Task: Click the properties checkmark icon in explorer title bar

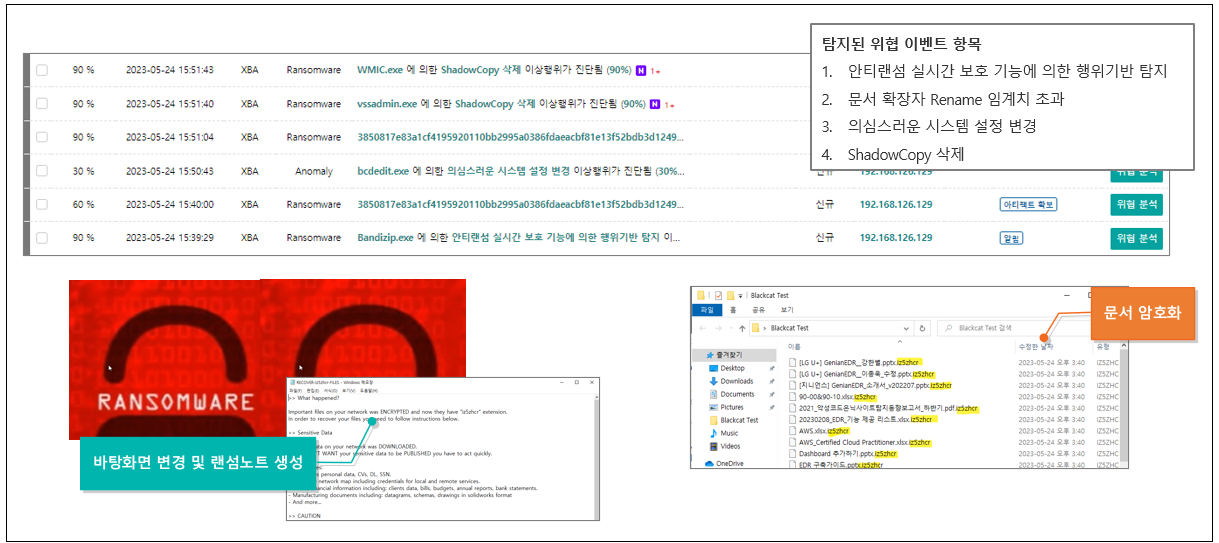Action: (718, 296)
